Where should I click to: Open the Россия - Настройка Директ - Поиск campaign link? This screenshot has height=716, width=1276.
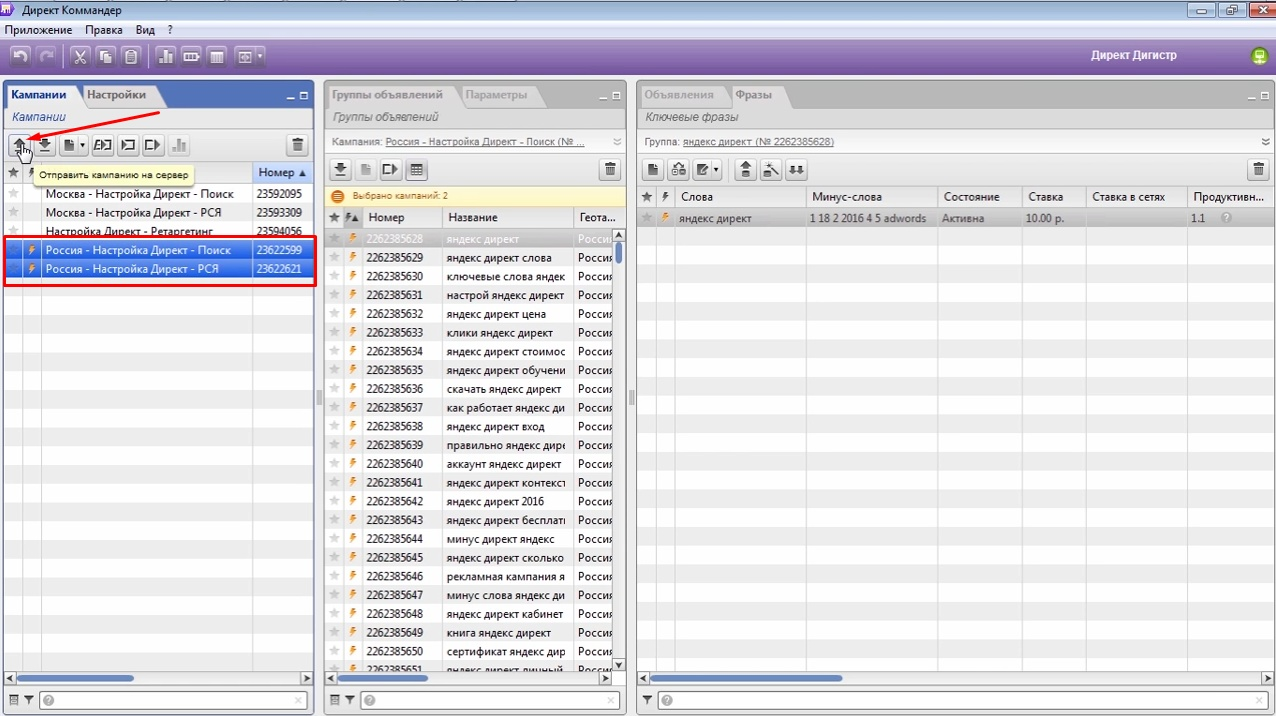(x=484, y=142)
